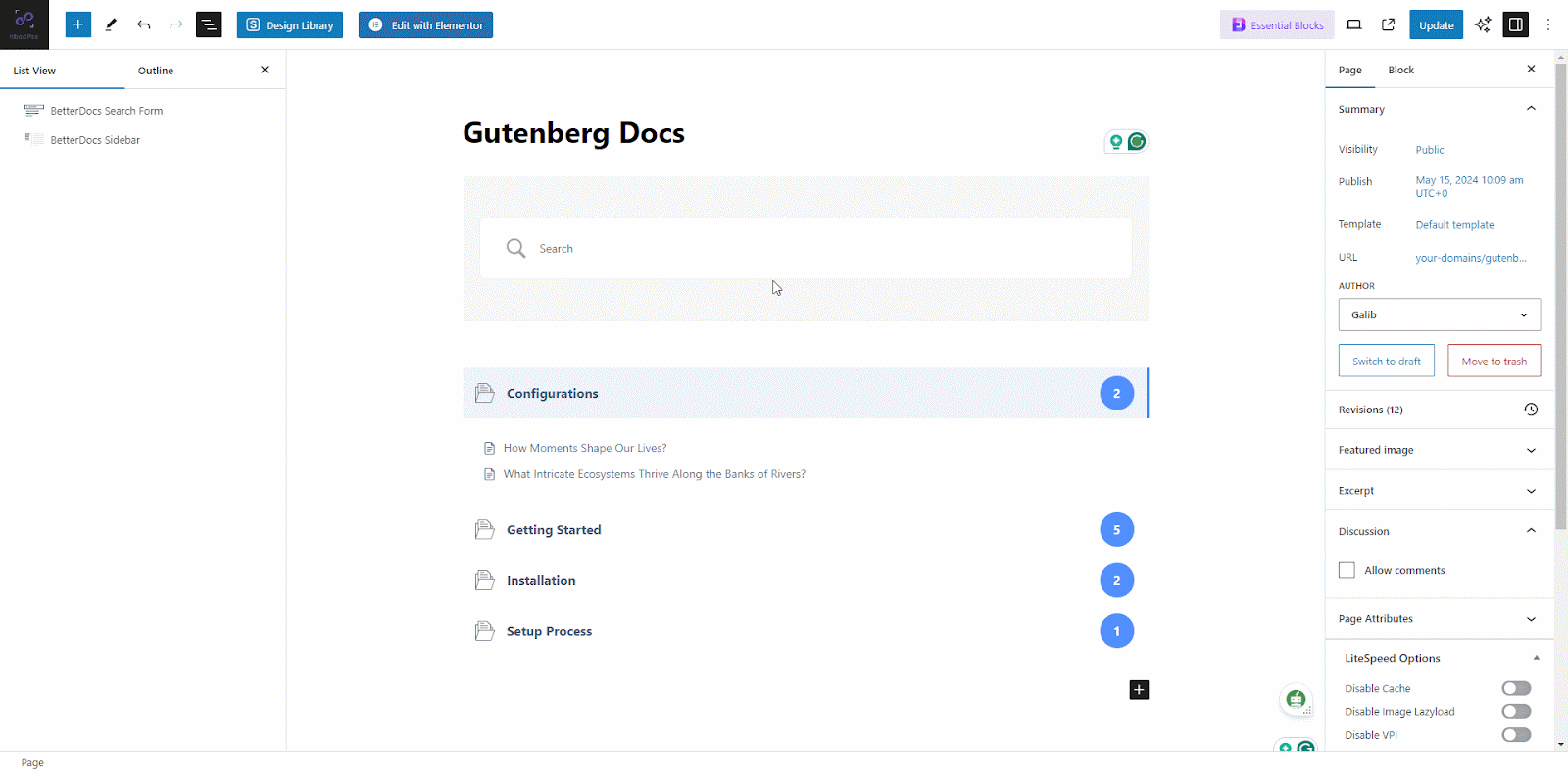Image resolution: width=1568 pixels, height=772 pixels.
Task: Click the external view page icon
Action: [x=1388, y=24]
